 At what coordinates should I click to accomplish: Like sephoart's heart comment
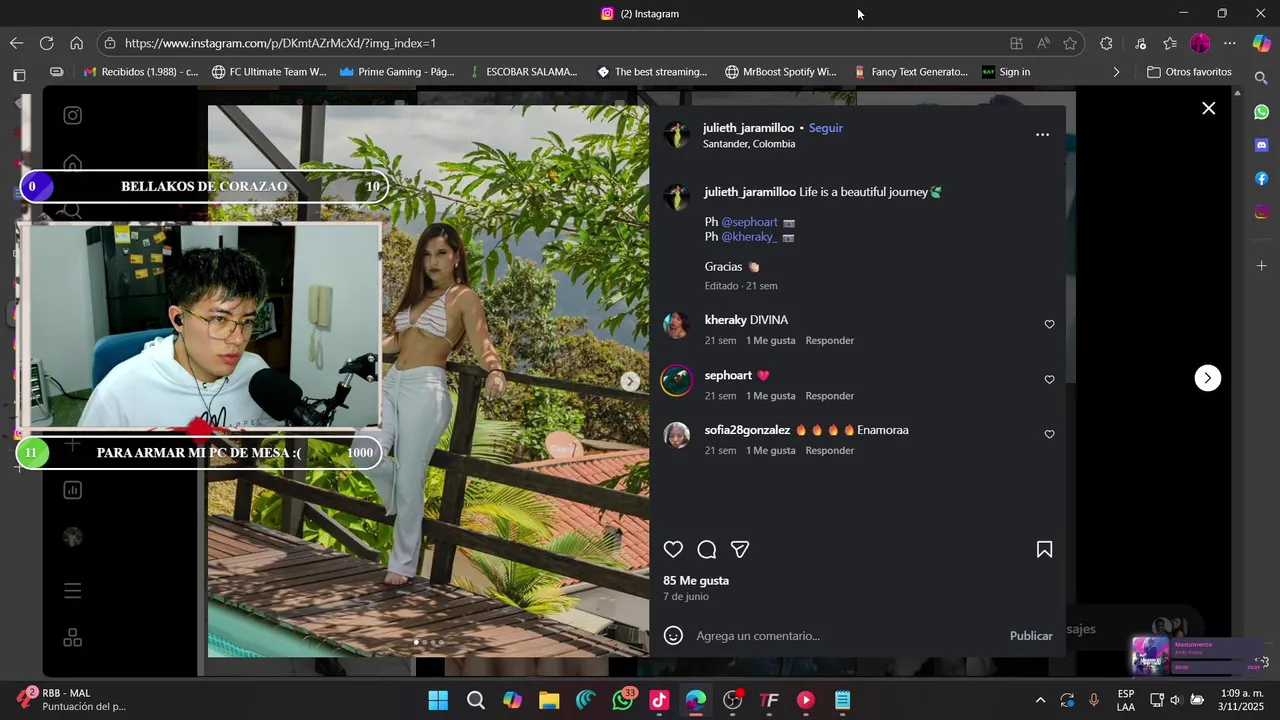[x=1049, y=379]
